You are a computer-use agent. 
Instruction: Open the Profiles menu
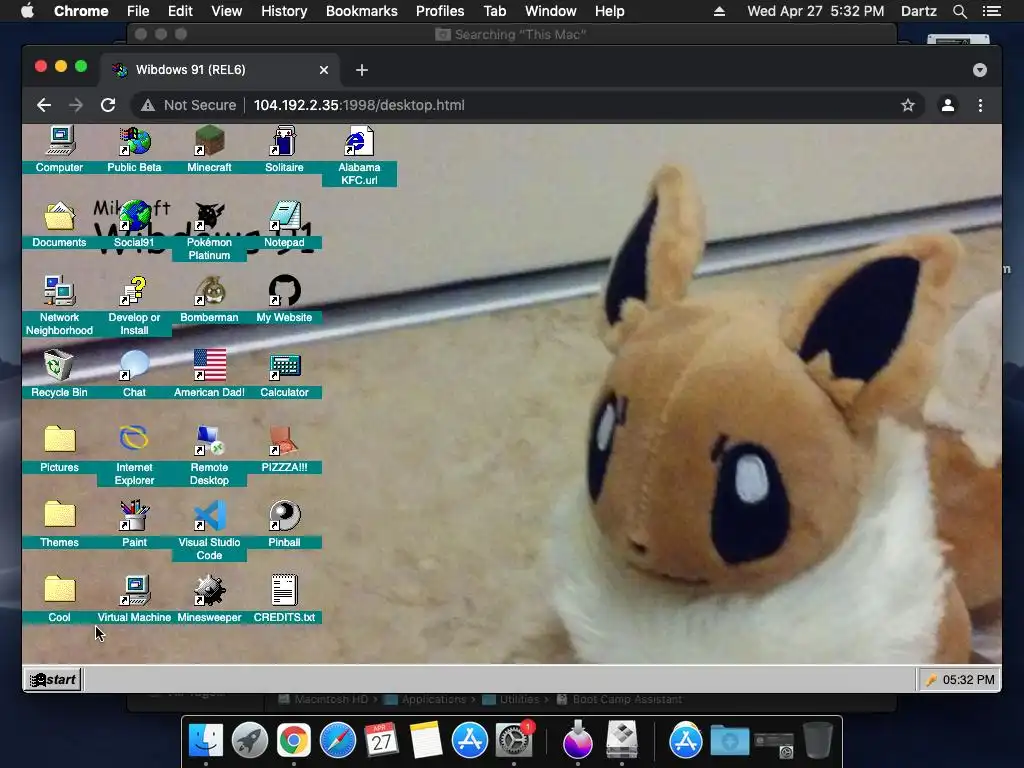(440, 11)
